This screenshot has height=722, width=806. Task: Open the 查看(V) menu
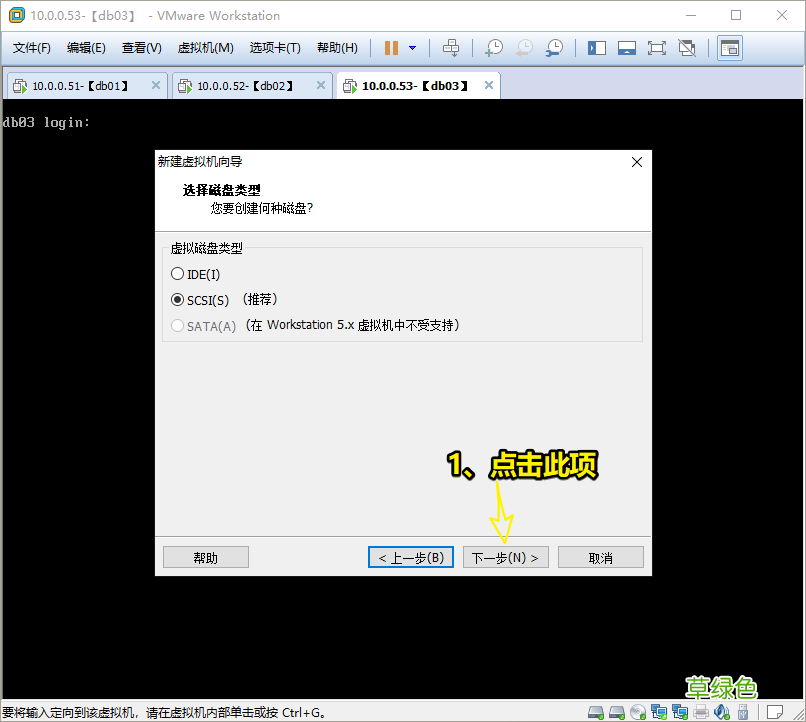(141, 48)
